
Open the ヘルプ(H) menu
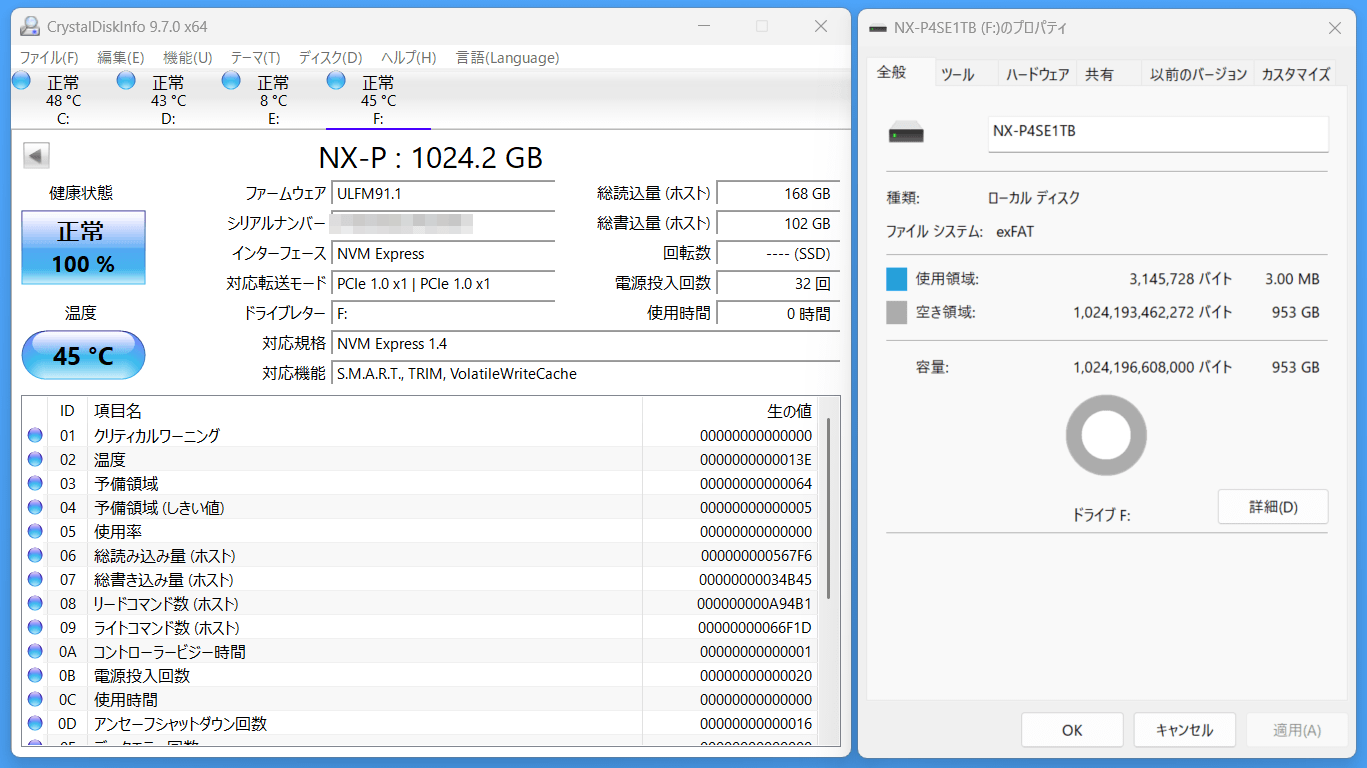click(x=409, y=58)
